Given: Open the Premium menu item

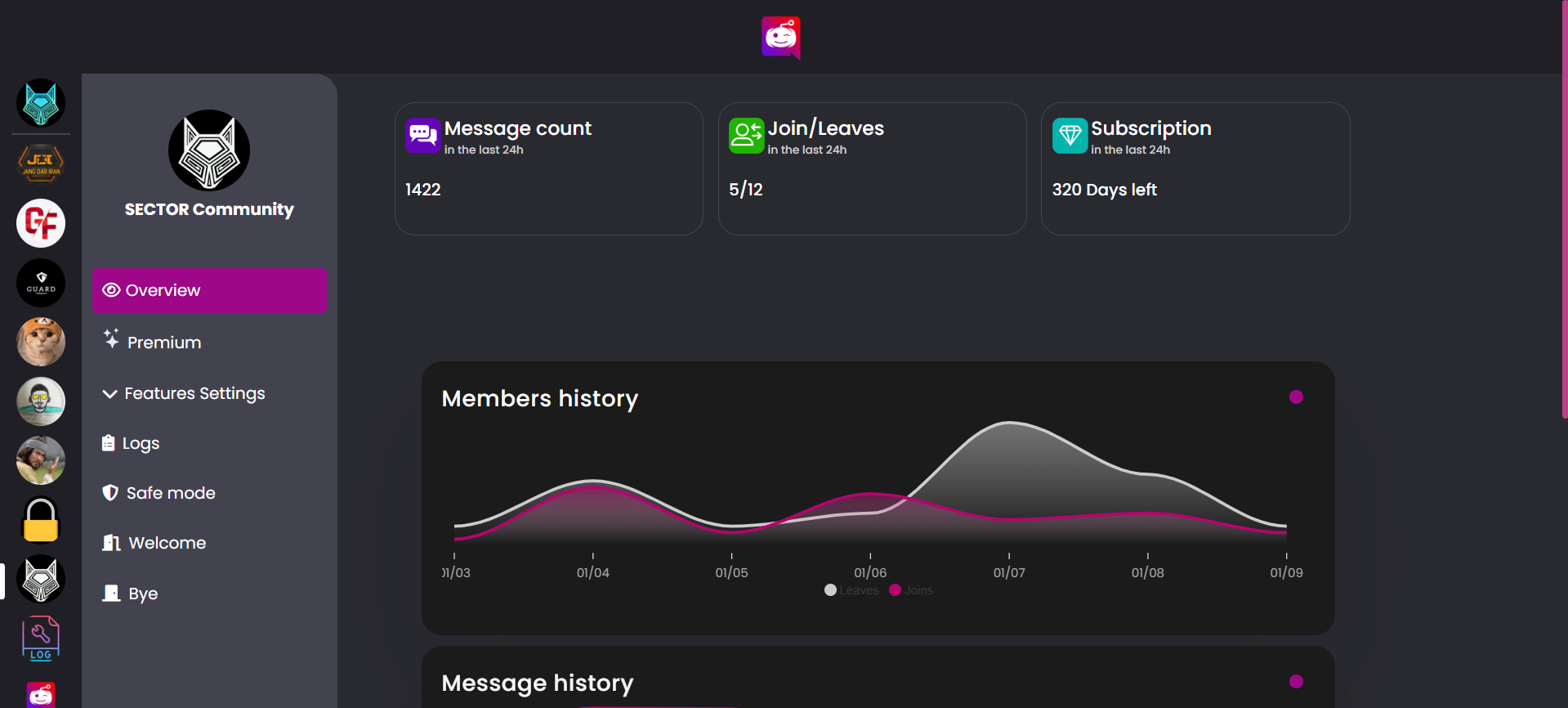Looking at the screenshot, I should pos(209,342).
